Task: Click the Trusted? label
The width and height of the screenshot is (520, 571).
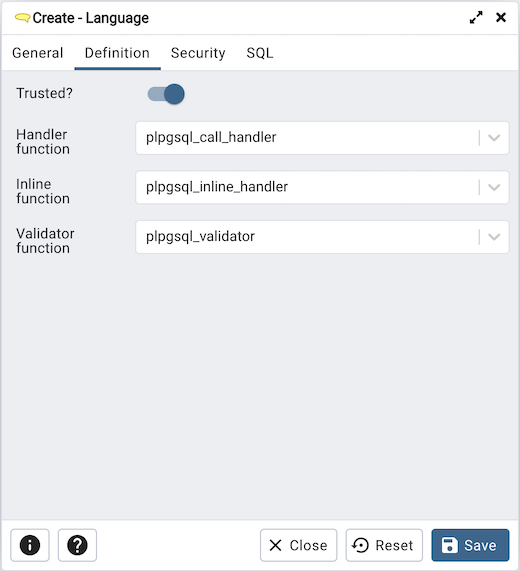Action: 44,94
